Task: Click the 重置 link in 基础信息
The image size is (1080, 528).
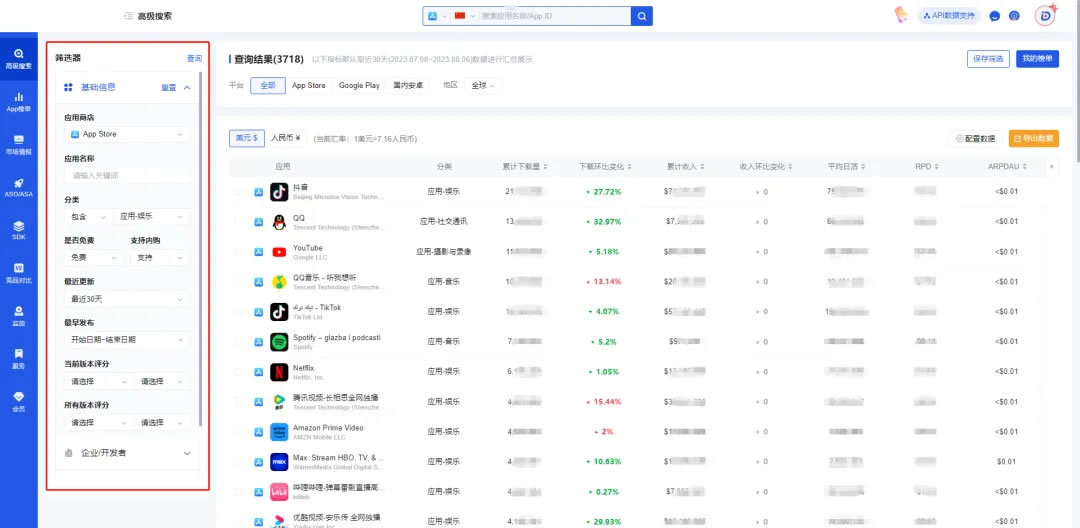Action: (x=168, y=87)
